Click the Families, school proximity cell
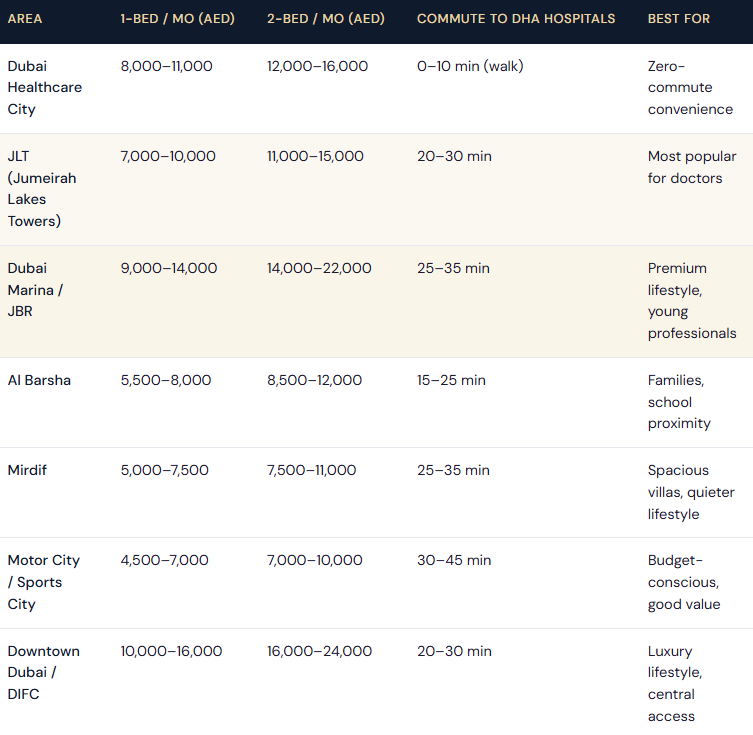 pos(679,402)
